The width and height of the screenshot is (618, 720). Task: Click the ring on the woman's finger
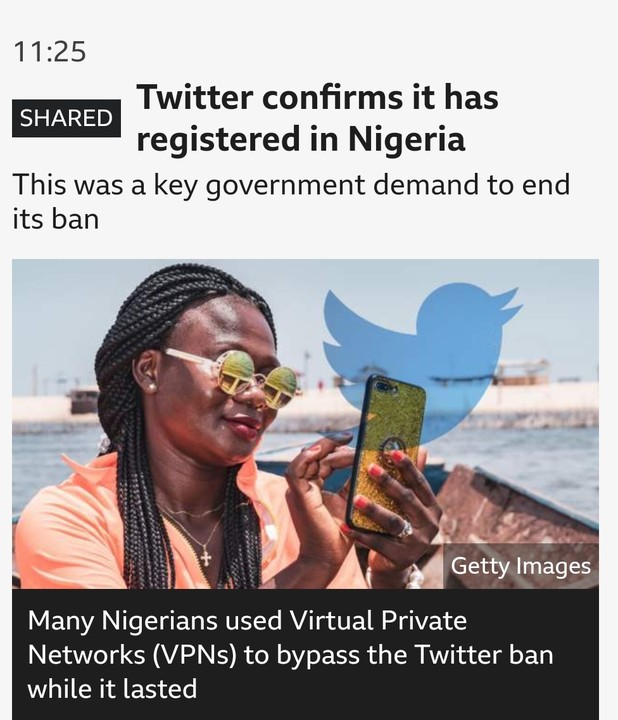point(406,529)
